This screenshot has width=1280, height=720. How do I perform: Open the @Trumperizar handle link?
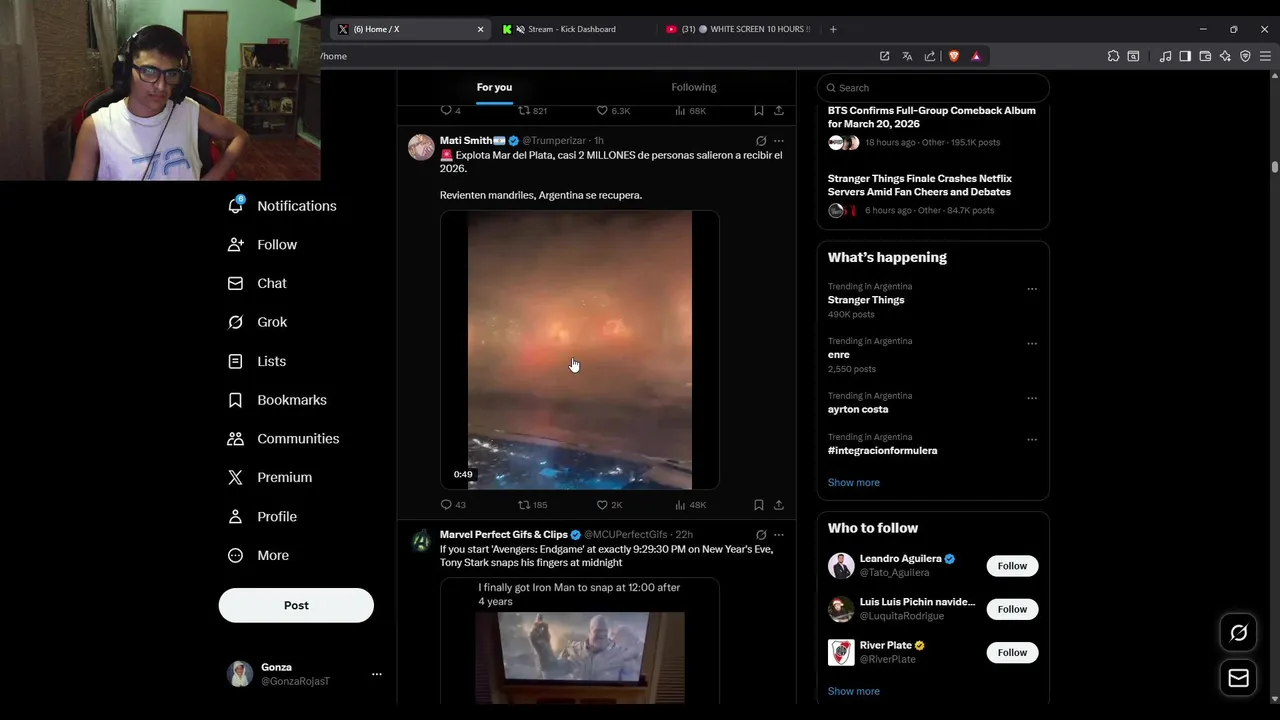coord(554,141)
